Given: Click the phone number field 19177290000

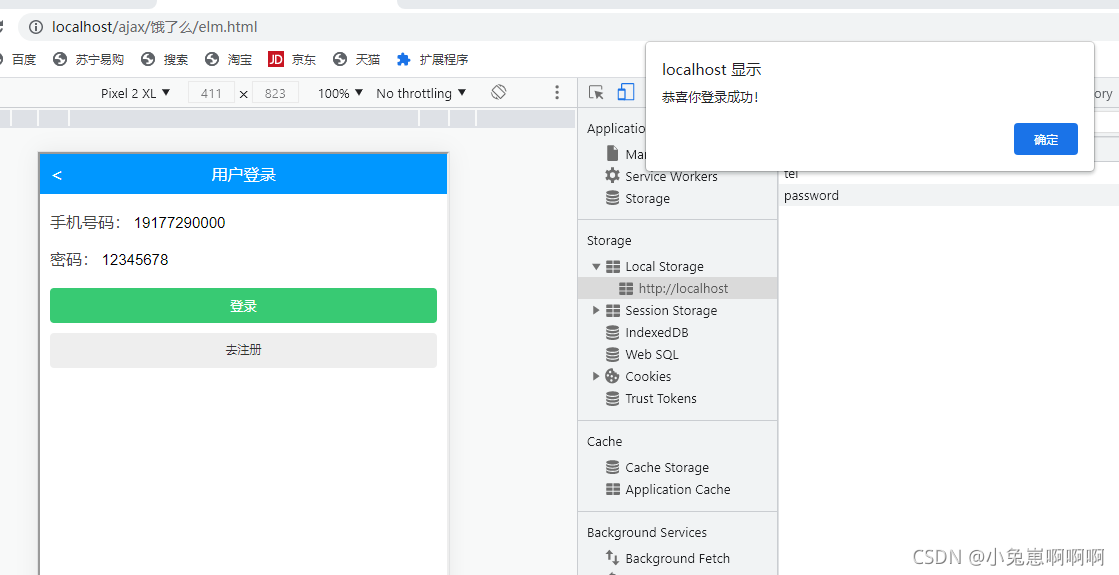Looking at the screenshot, I should (179, 223).
